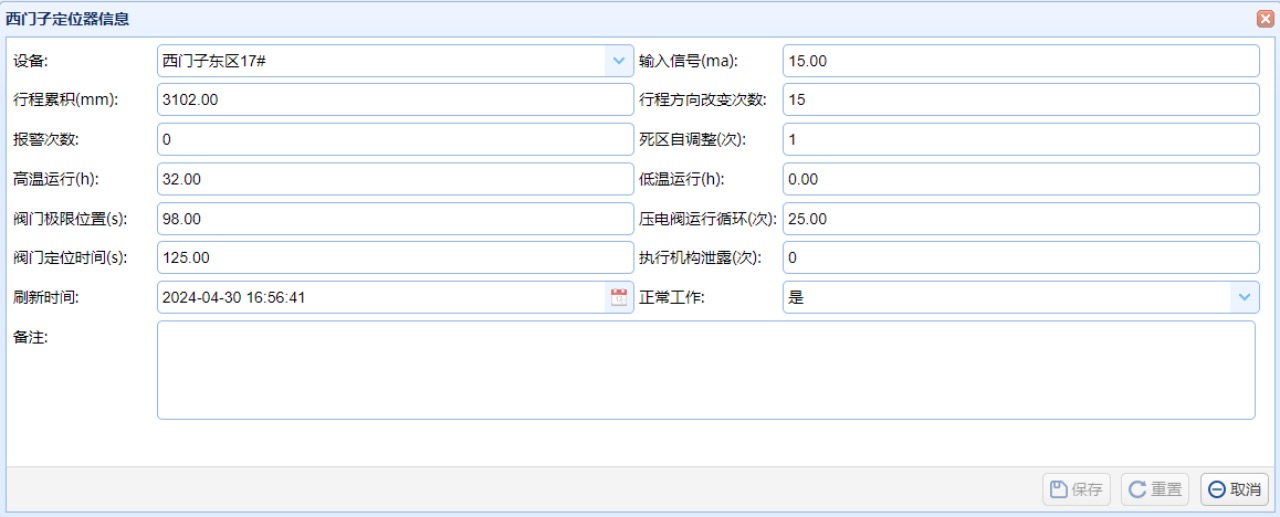Expand the 设备 dropdown list
1280x517 pixels.
(618, 61)
